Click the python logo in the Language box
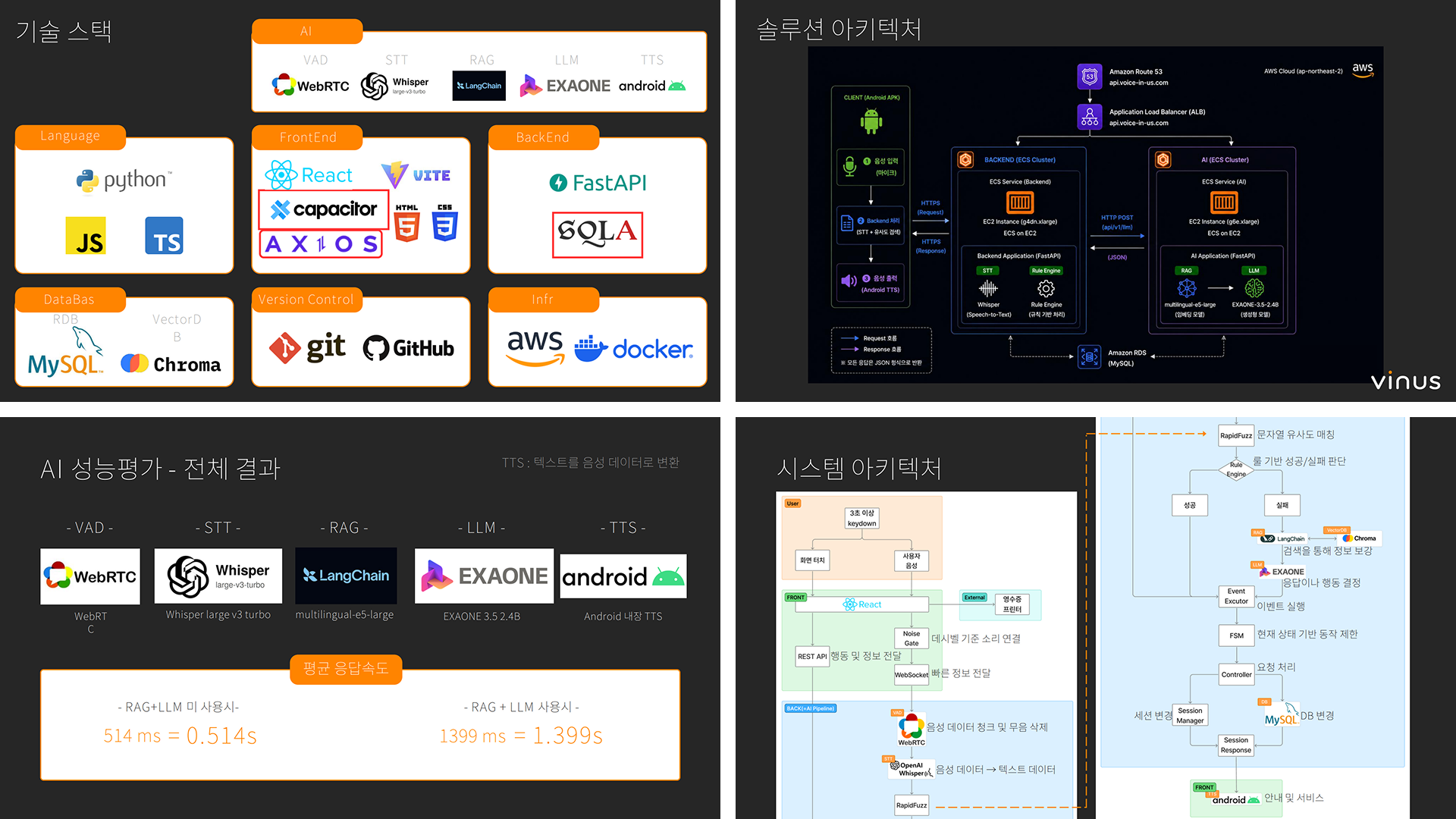 124,180
